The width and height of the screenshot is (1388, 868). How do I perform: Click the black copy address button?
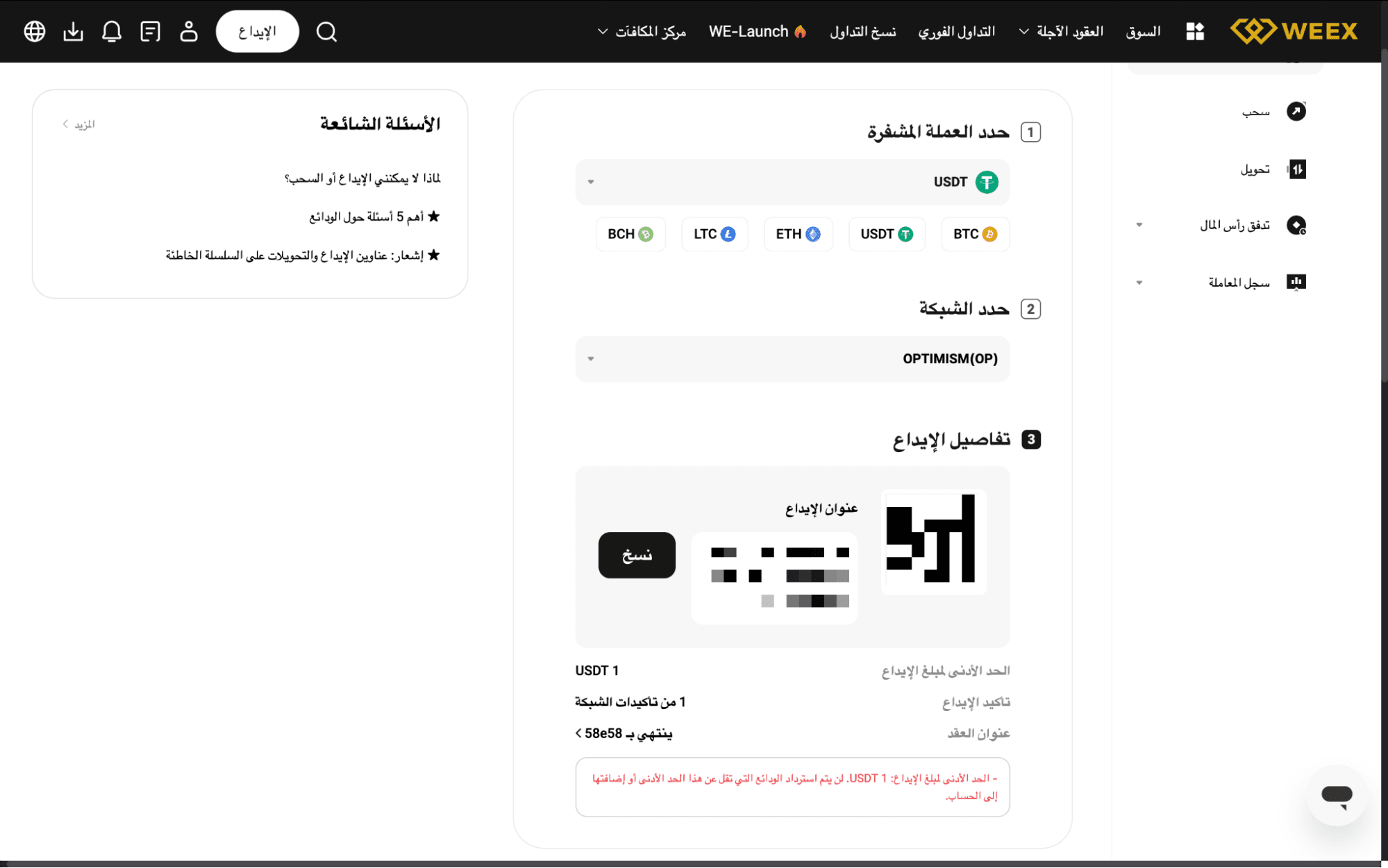(x=637, y=555)
